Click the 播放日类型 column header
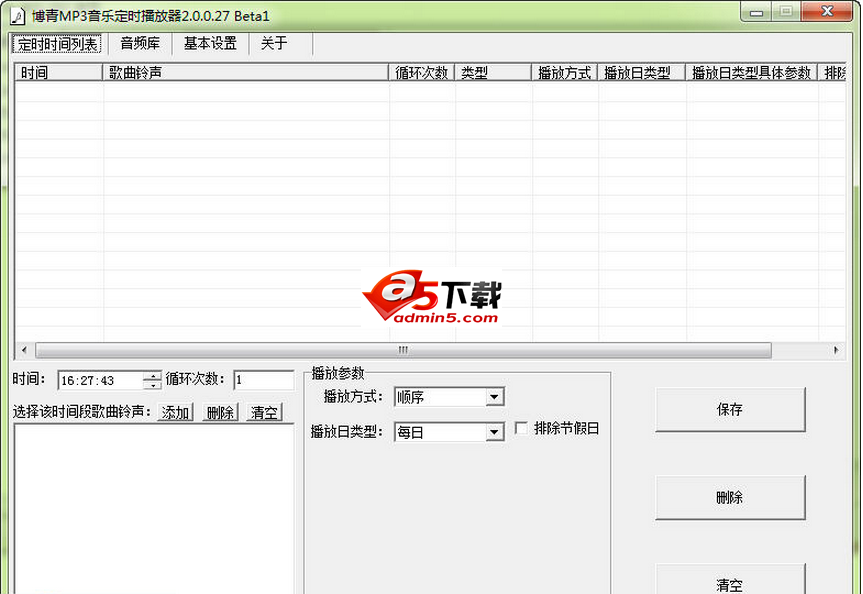 pyautogui.click(x=642, y=73)
